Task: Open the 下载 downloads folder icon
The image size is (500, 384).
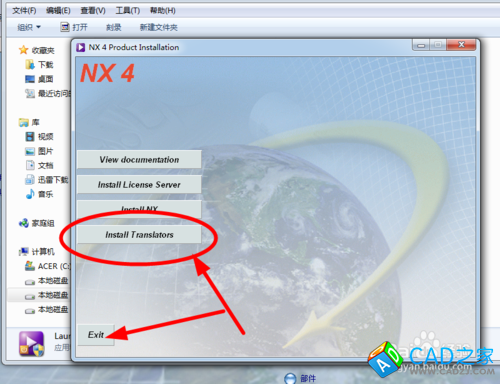Action: pyautogui.click(x=30, y=64)
